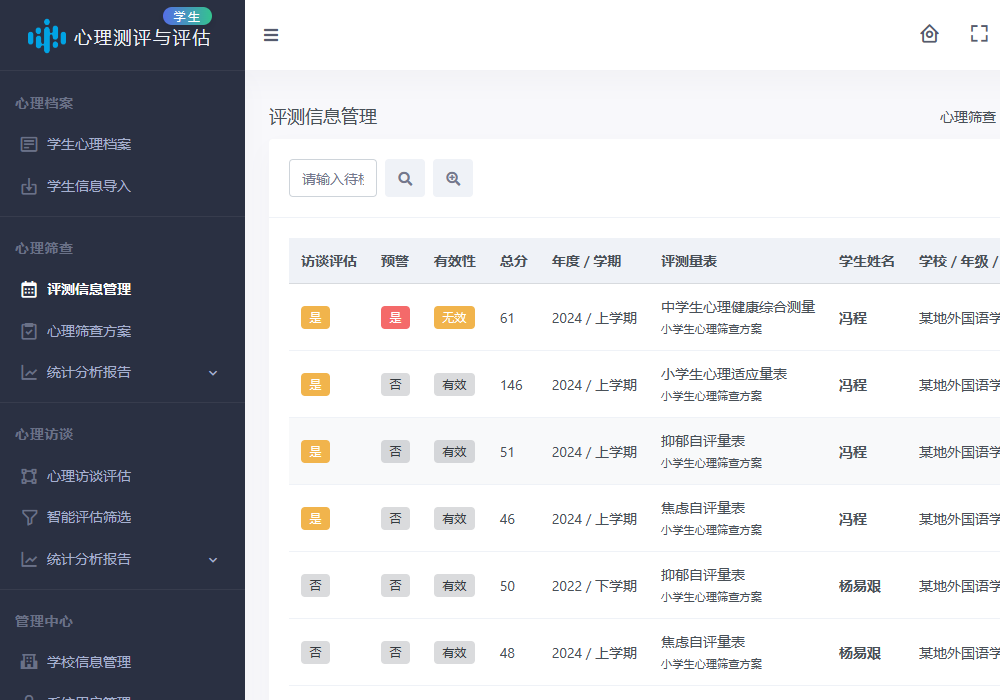The image size is (1000, 700).
Task: Click the 学生信息导入 import icon
Action: [x=29, y=187]
